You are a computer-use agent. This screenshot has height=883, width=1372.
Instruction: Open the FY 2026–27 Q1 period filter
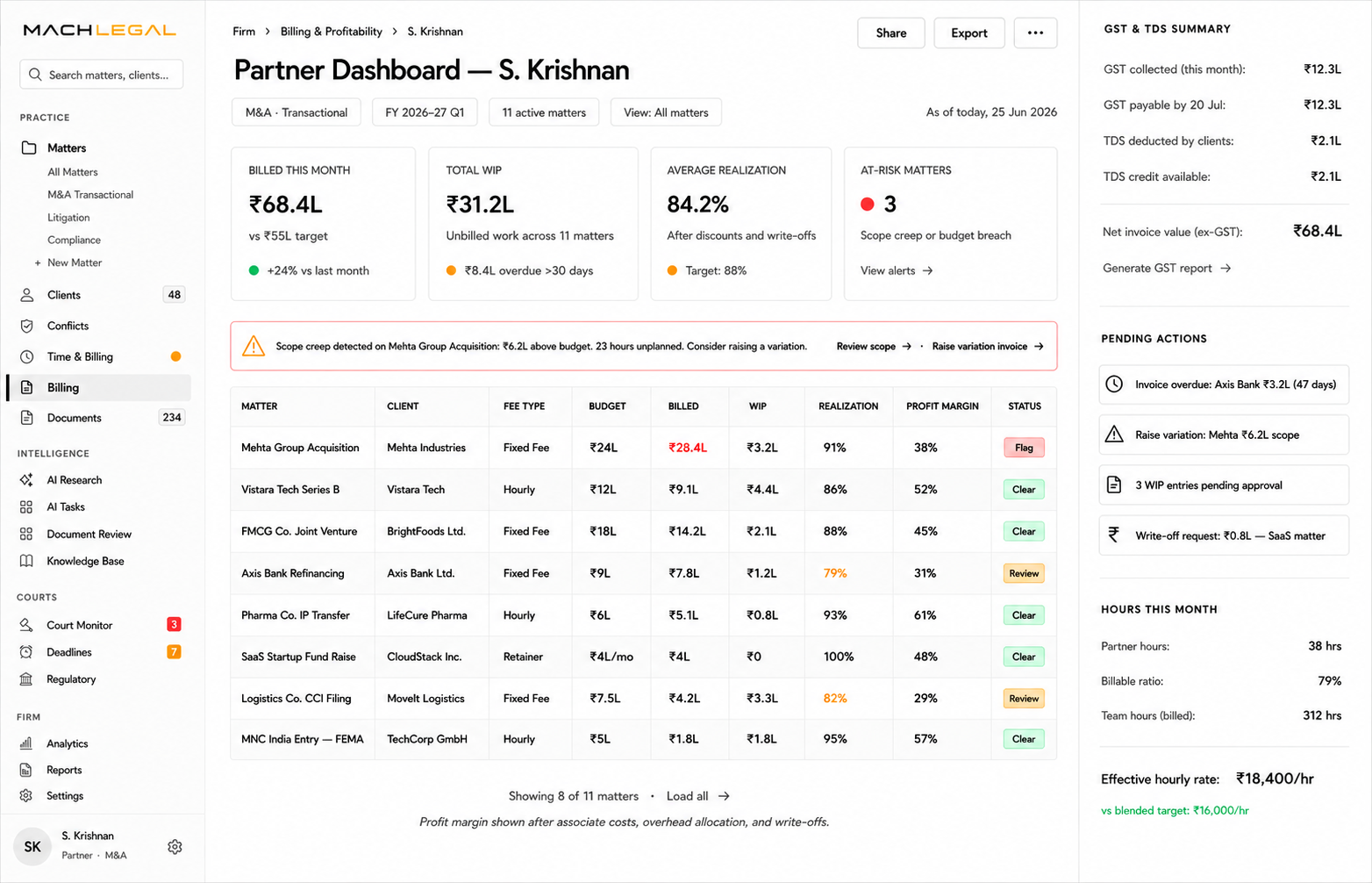click(x=425, y=112)
